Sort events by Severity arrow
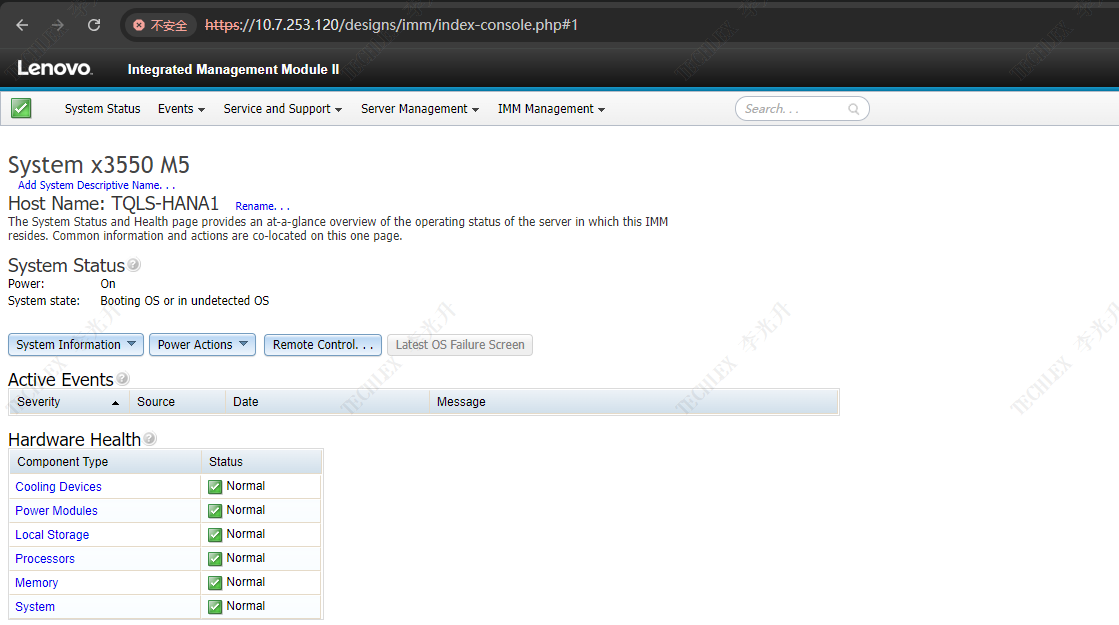Screen dimensions: 1119x625 tap(115, 403)
